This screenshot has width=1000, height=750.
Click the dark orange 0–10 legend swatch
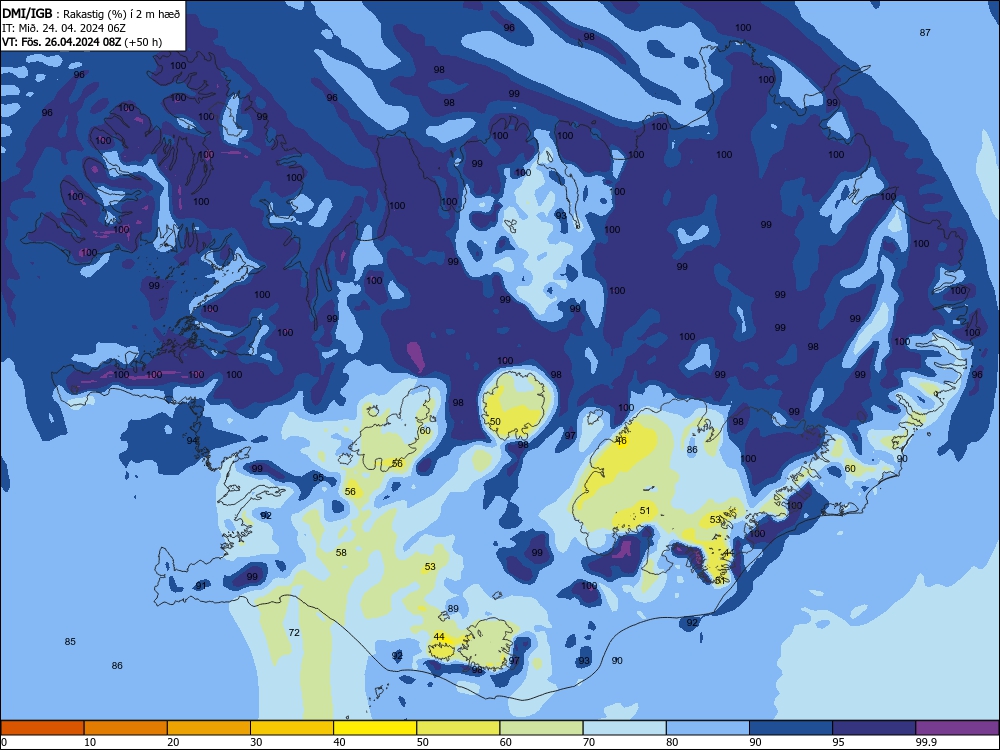coord(42,728)
